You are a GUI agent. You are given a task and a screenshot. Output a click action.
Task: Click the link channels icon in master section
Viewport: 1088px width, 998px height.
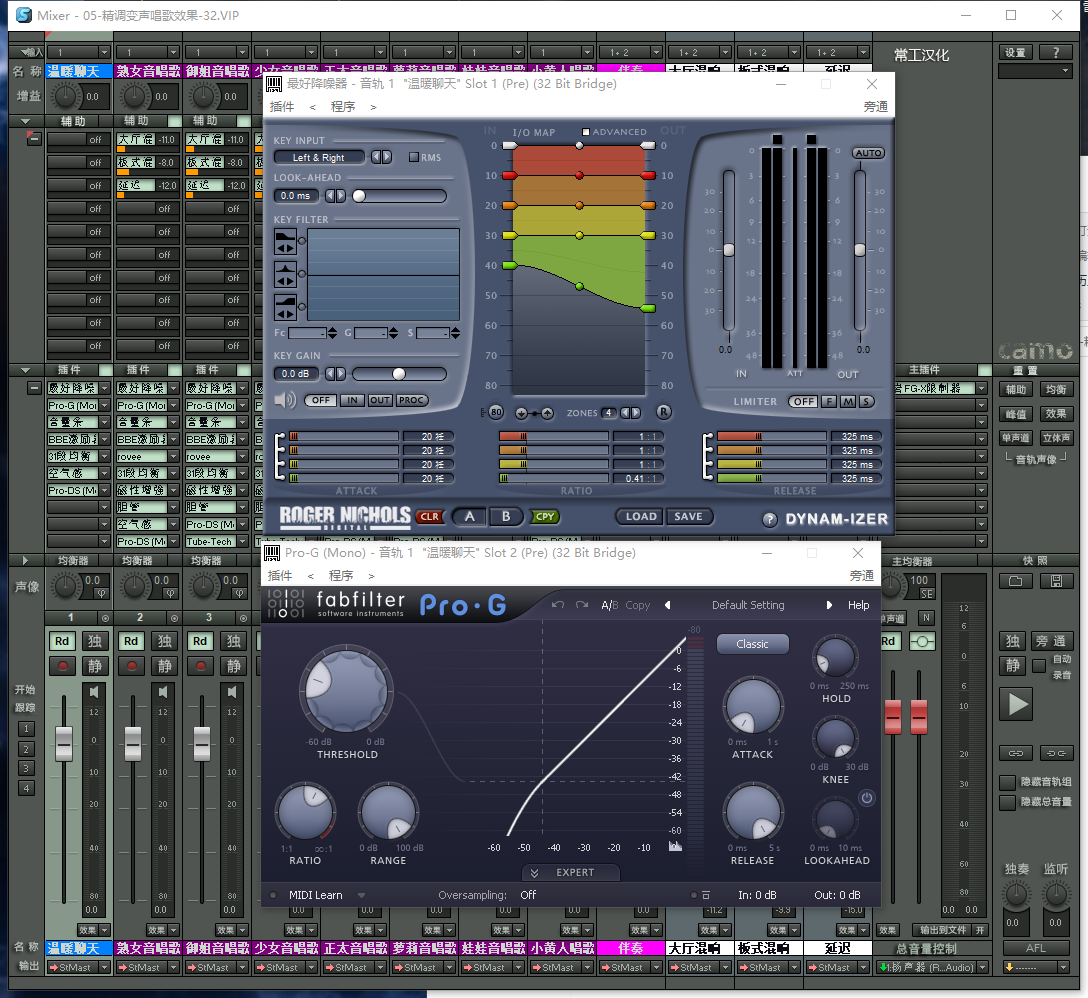[x=1016, y=753]
